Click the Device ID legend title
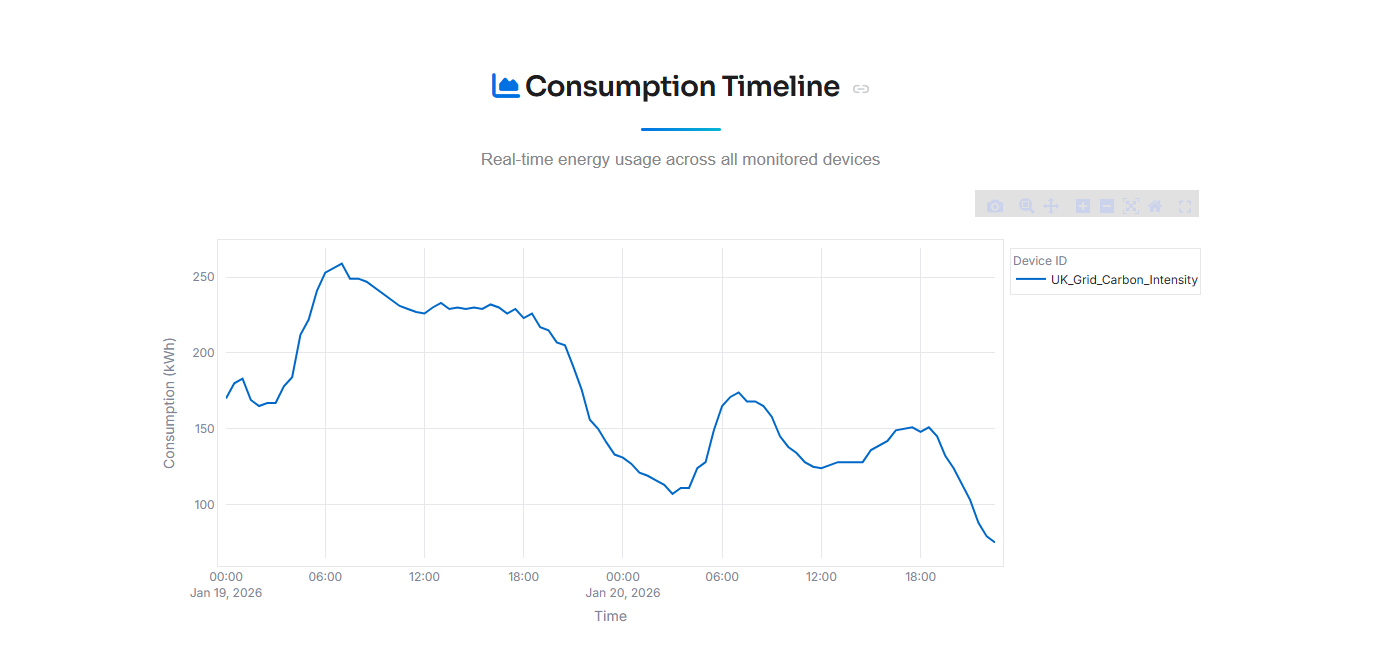 (1040, 261)
